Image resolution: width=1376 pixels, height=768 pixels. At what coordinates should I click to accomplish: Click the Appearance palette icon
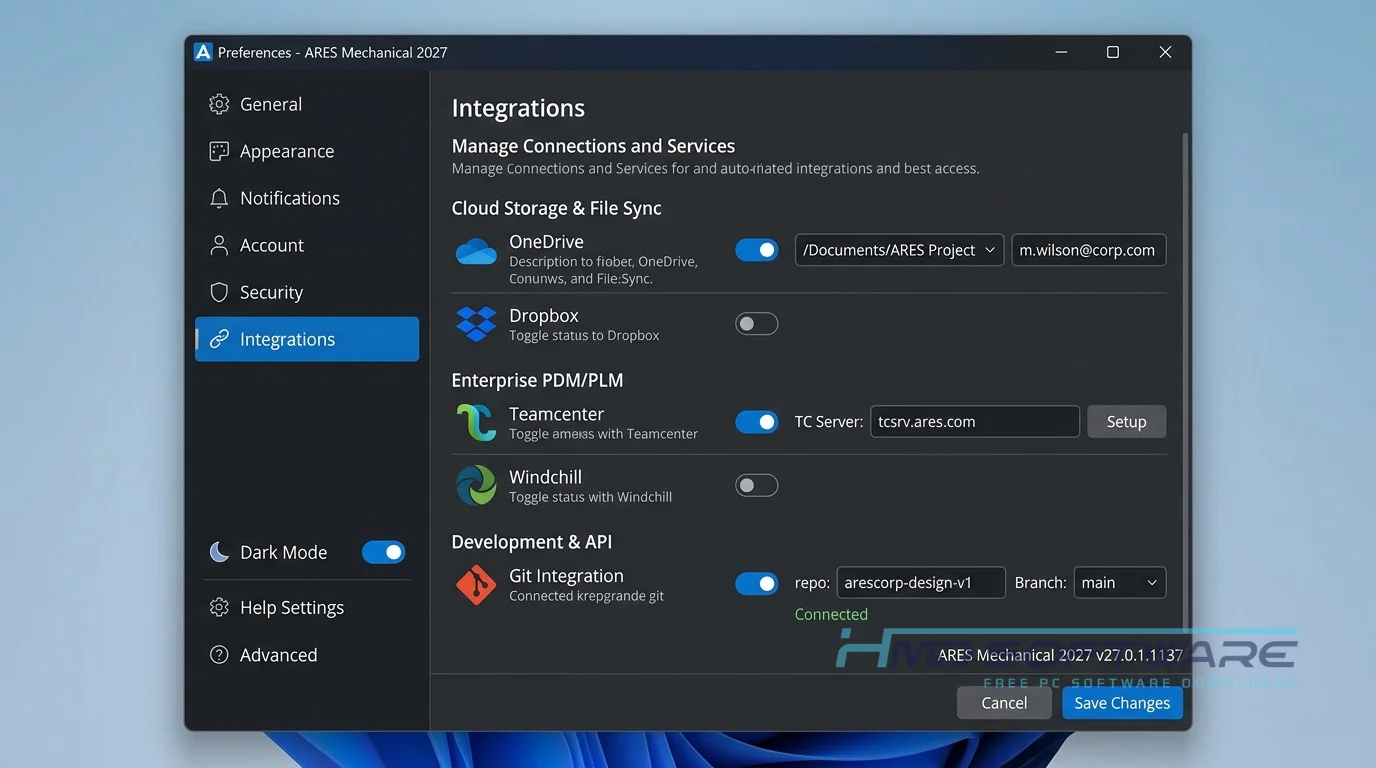pos(219,151)
